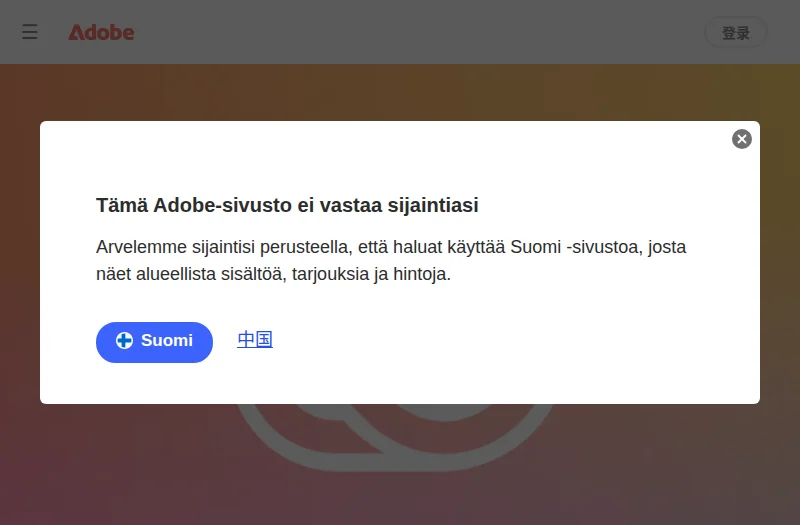The height and width of the screenshot is (525, 800).
Task: Open the hamburger navigation menu
Action: 30,32
